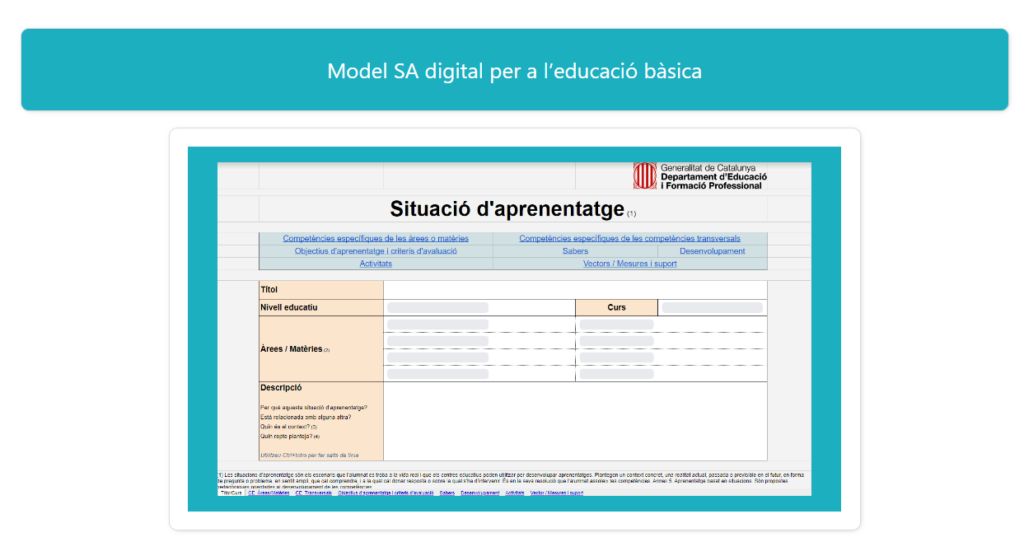Image resolution: width=1024 pixels, height=542 pixels.
Task: Open the Nivell educatiu dropdown
Action: (438, 308)
